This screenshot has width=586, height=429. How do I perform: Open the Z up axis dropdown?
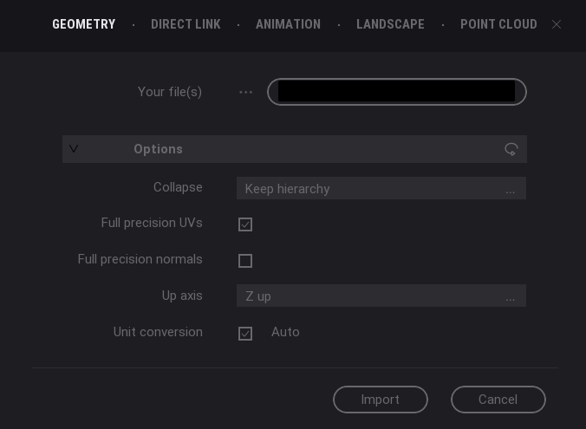[x=381, y=296]
